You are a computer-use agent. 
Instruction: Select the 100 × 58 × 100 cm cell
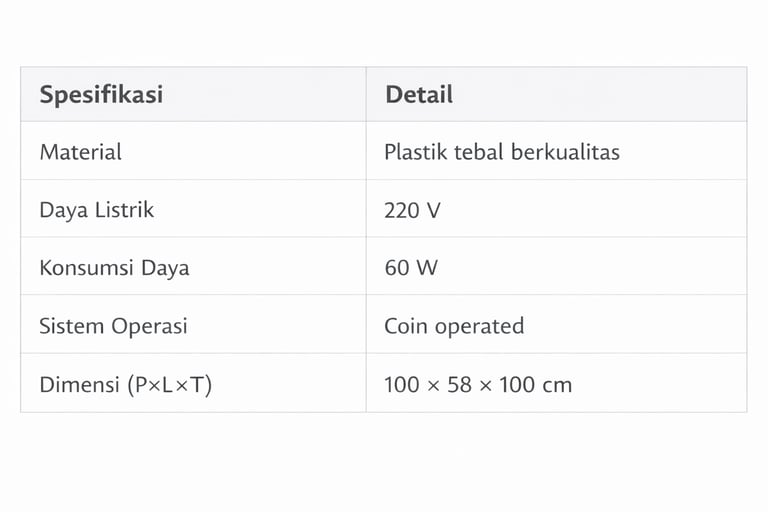478,384
